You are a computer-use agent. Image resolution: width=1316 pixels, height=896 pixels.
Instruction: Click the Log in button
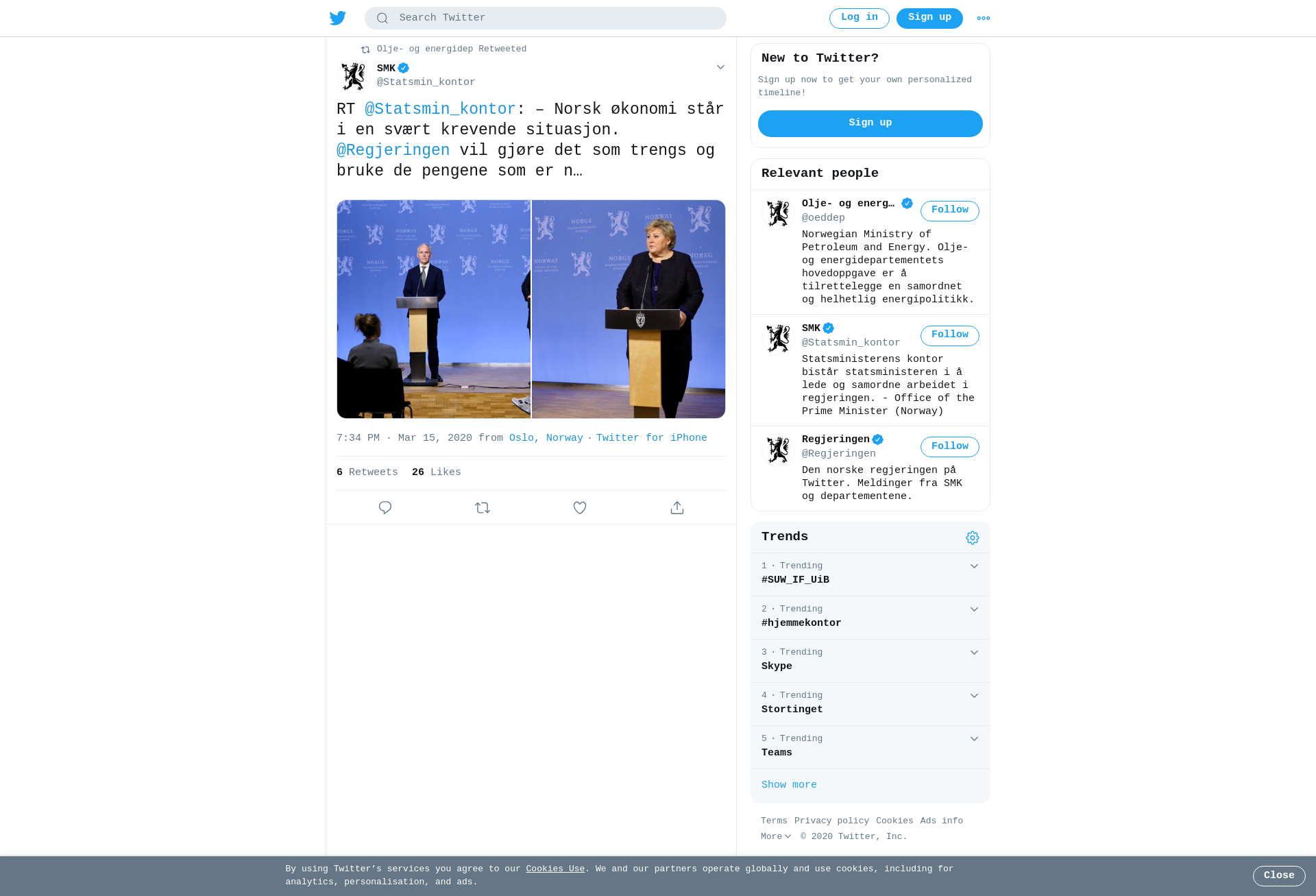tap(860, 19)
